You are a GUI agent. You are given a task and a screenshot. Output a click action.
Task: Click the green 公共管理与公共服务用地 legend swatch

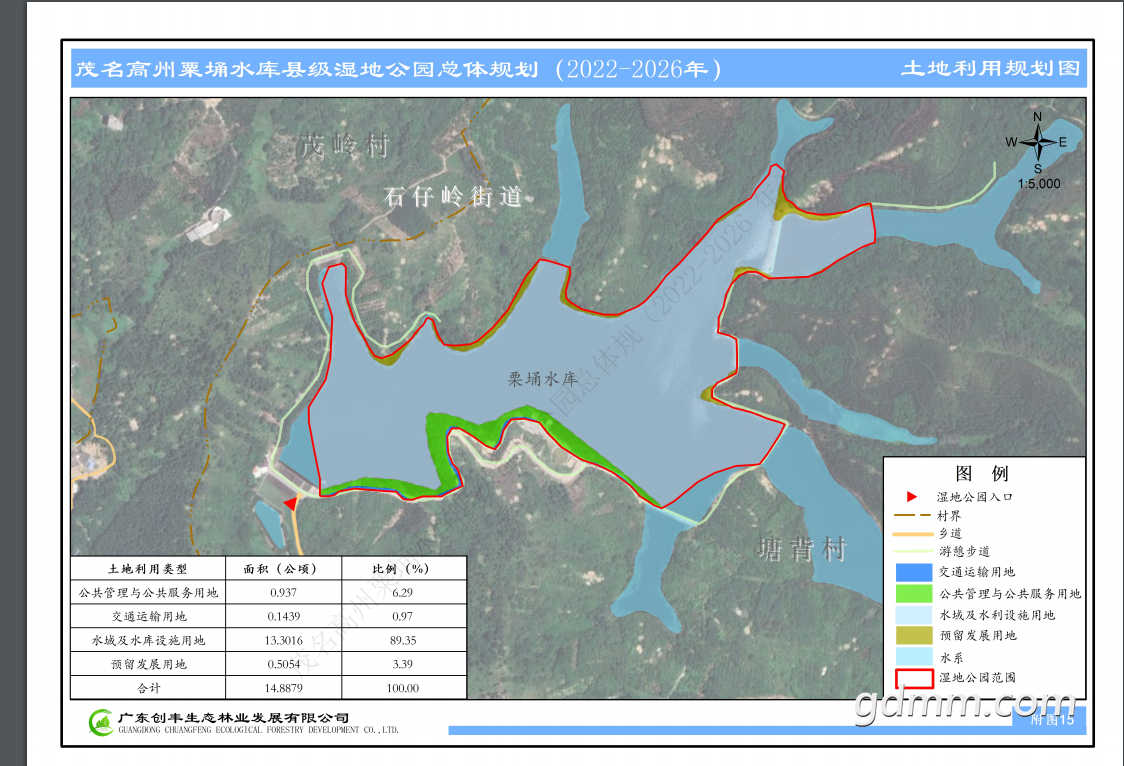914,593
